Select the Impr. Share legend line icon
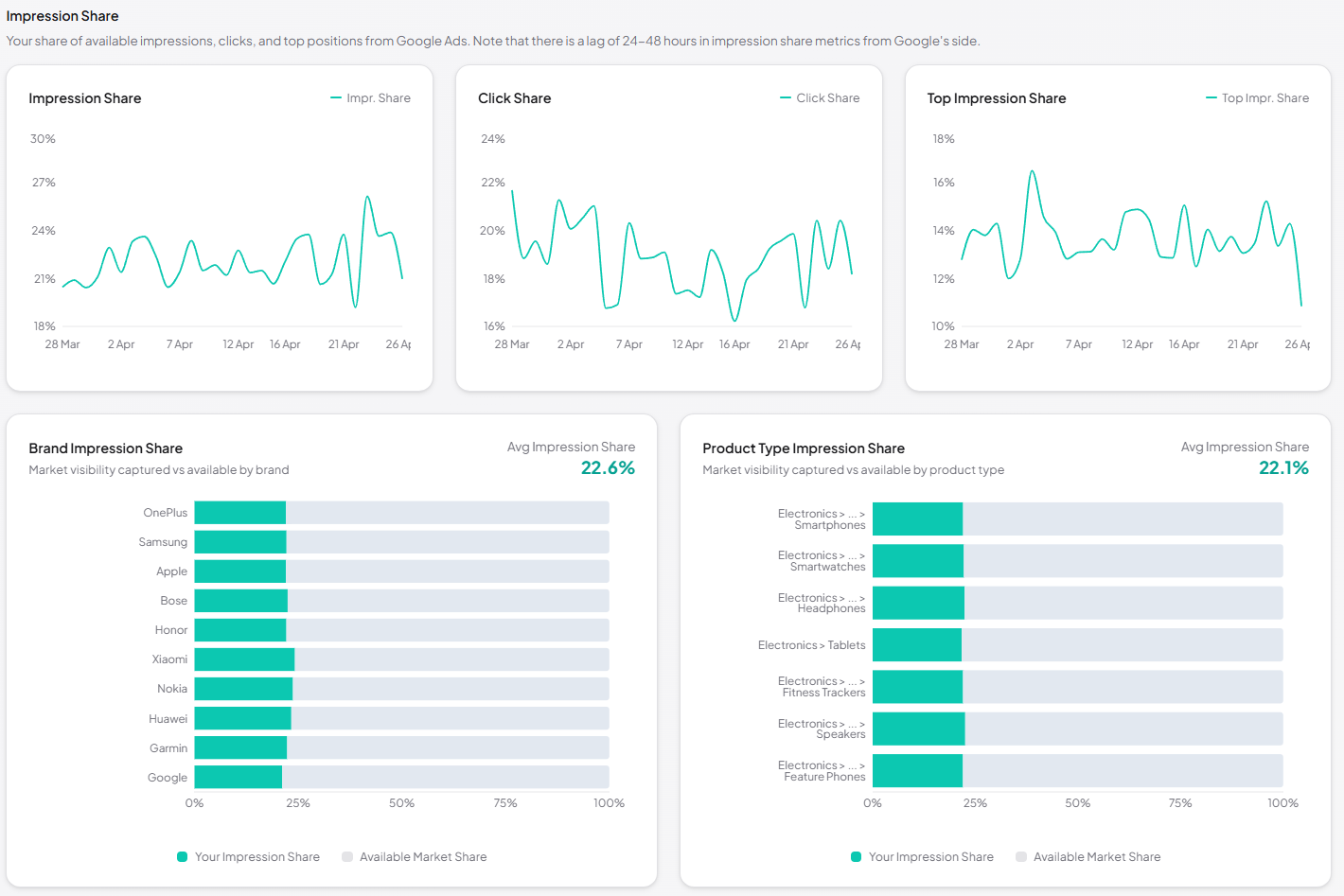The image size is (1344, 896). point(335,97)
